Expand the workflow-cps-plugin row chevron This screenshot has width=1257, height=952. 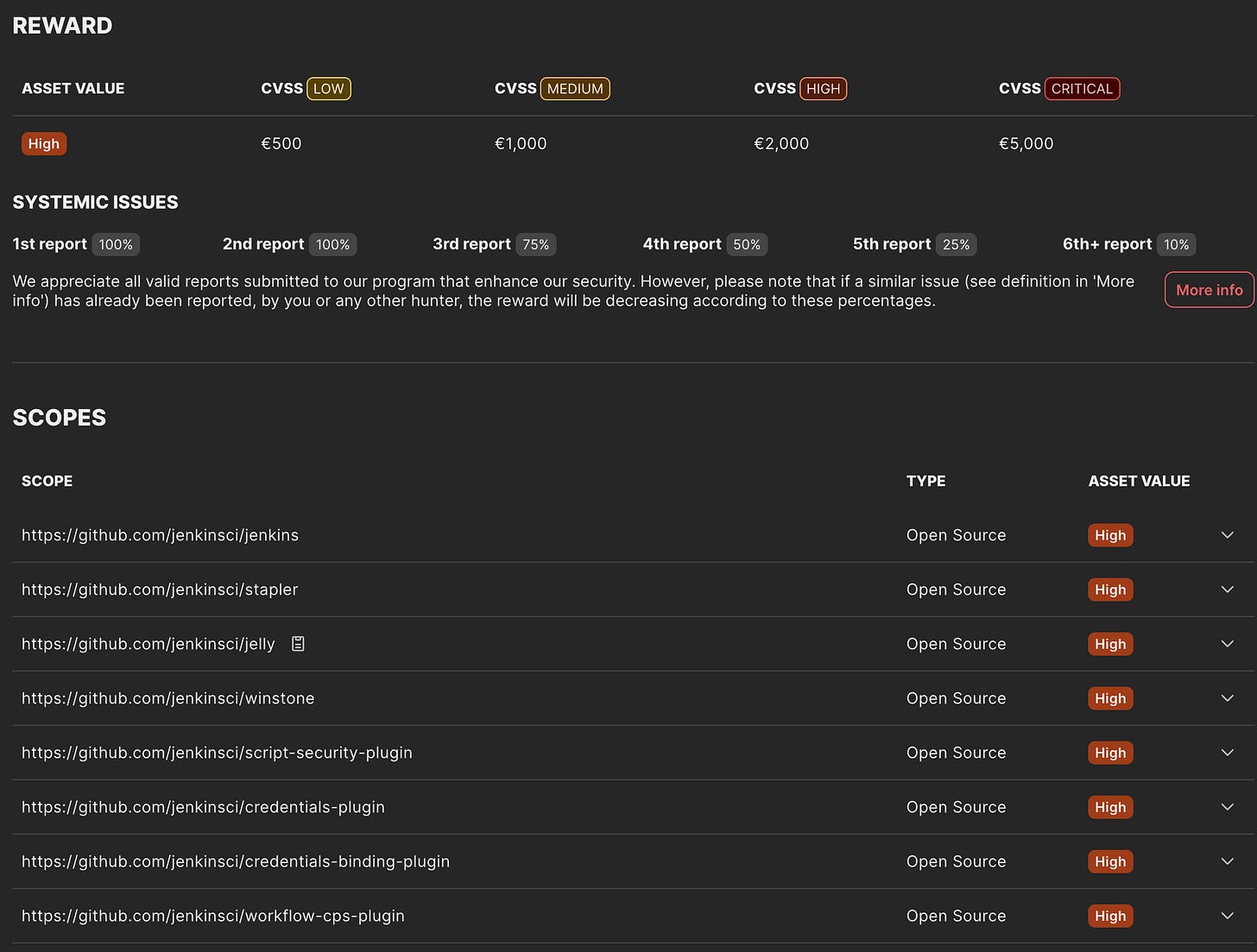coord(1227,916)
